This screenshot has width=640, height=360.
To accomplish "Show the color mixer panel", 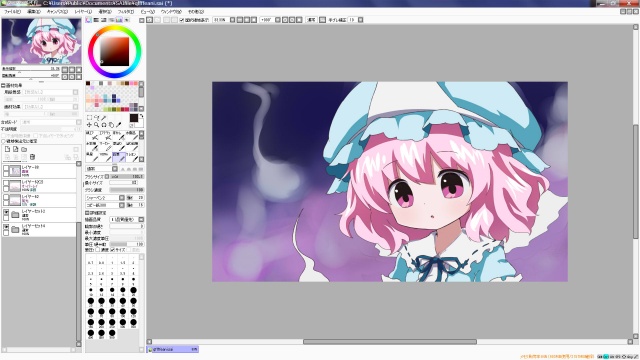I will (111, 20).
